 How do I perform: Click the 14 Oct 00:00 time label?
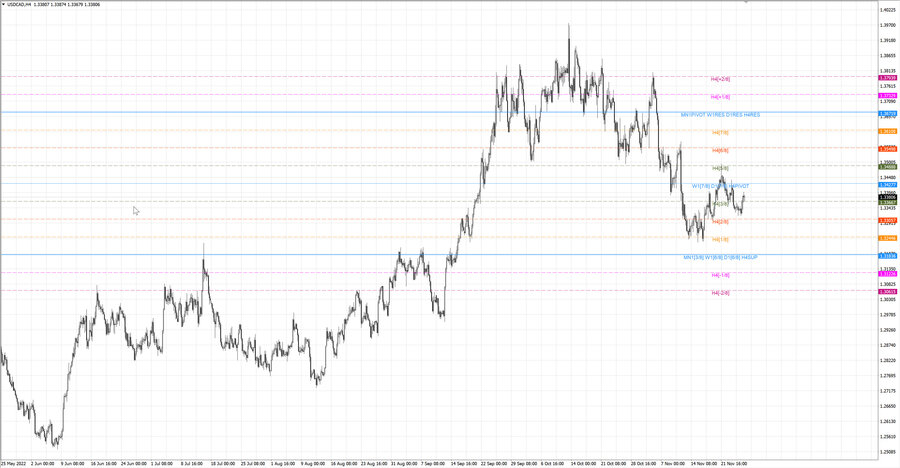pyautogui.click(x=583, y=463)
